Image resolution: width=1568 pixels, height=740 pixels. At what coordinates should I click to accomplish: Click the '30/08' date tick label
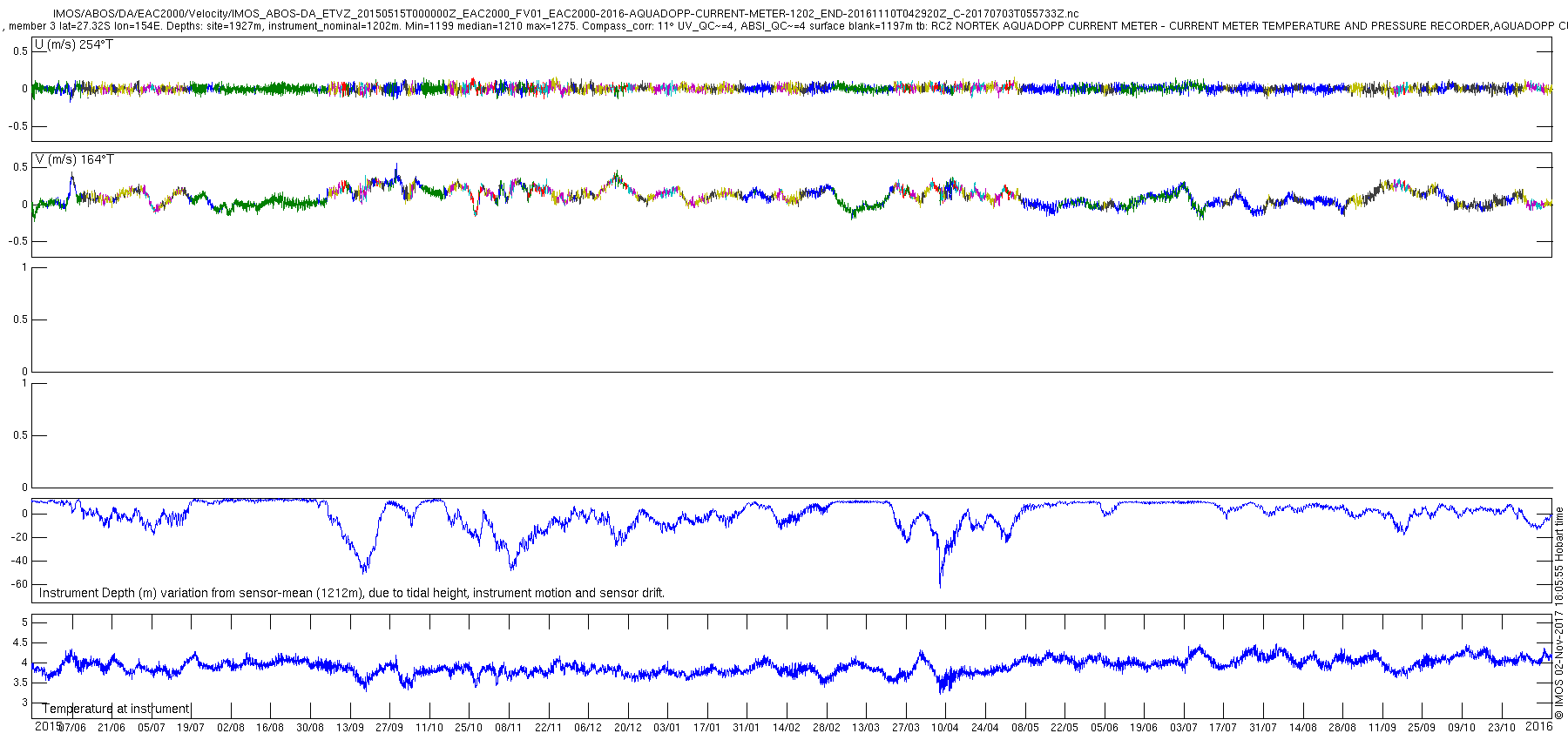[310, 728]
